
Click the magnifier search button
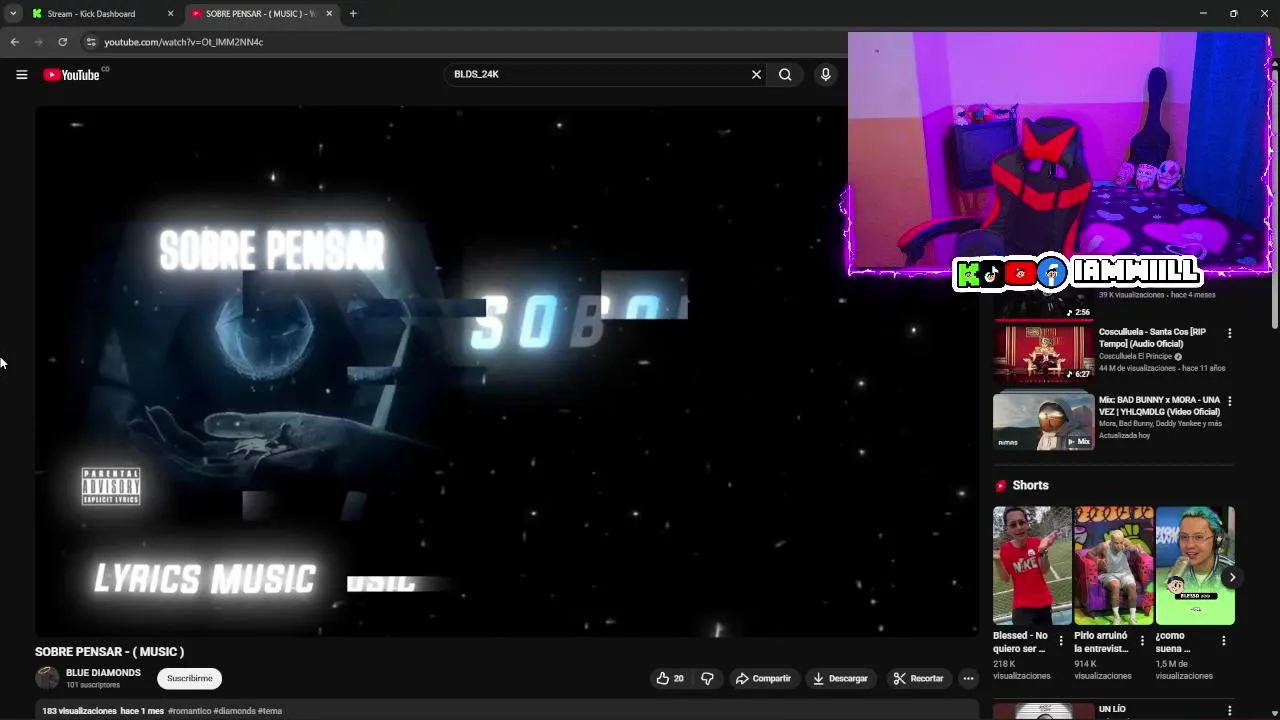point(785,74)
